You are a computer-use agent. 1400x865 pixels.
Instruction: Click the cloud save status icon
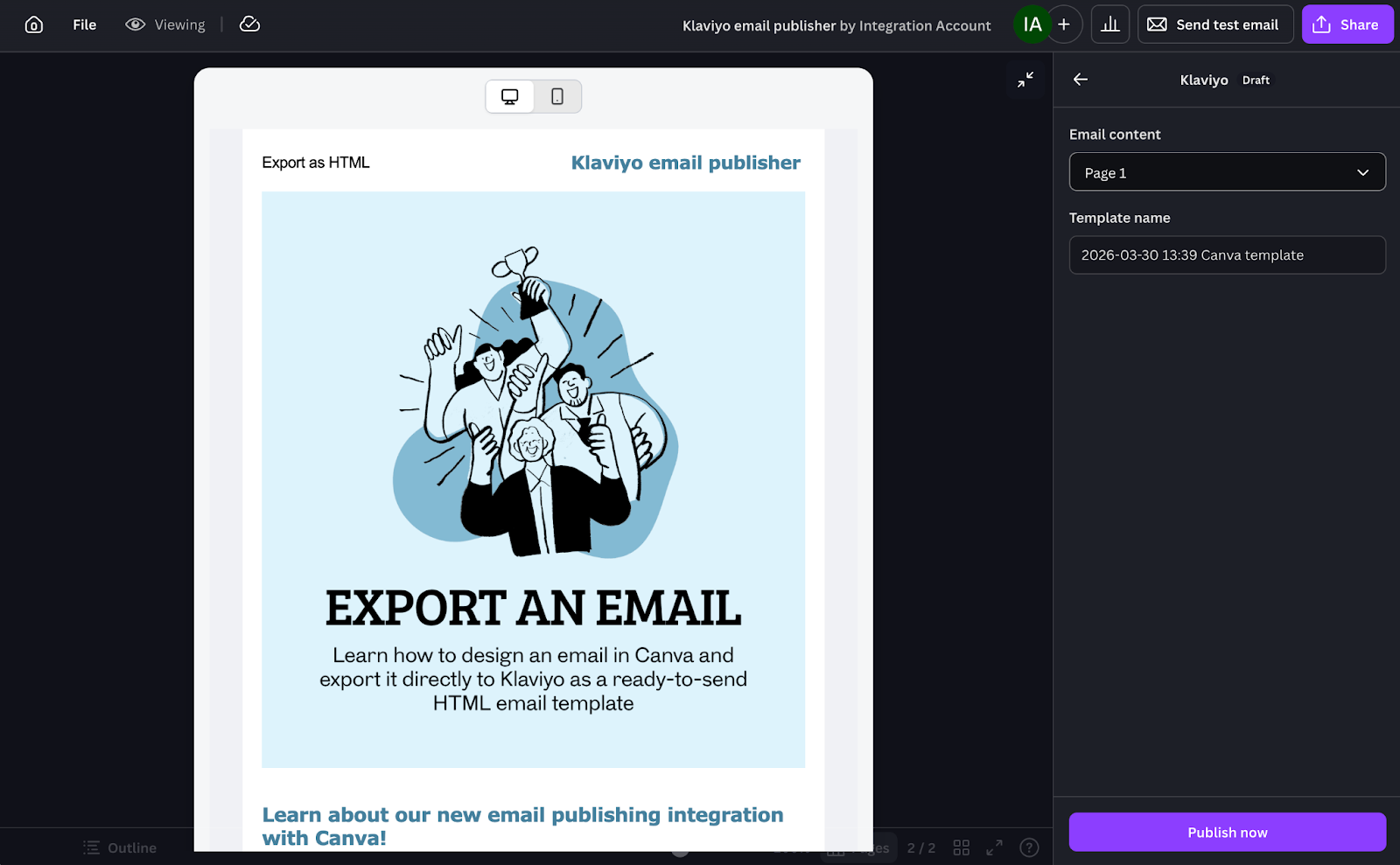(x=249, y=24)
